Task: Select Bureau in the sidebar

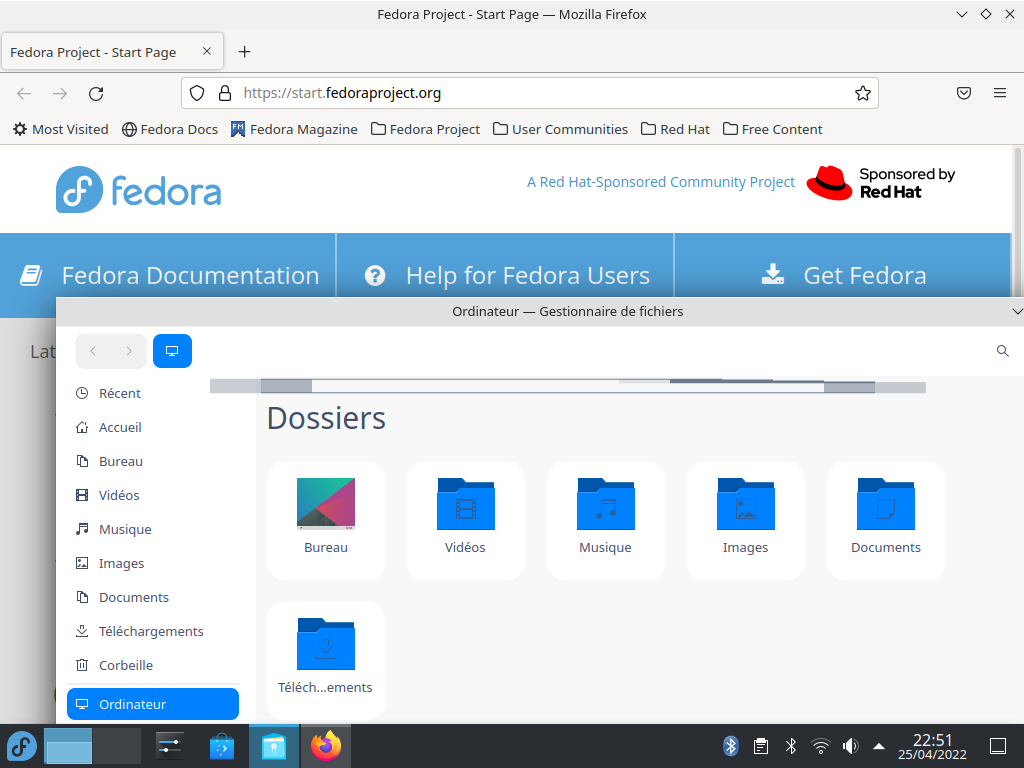Action: point(153,461)
